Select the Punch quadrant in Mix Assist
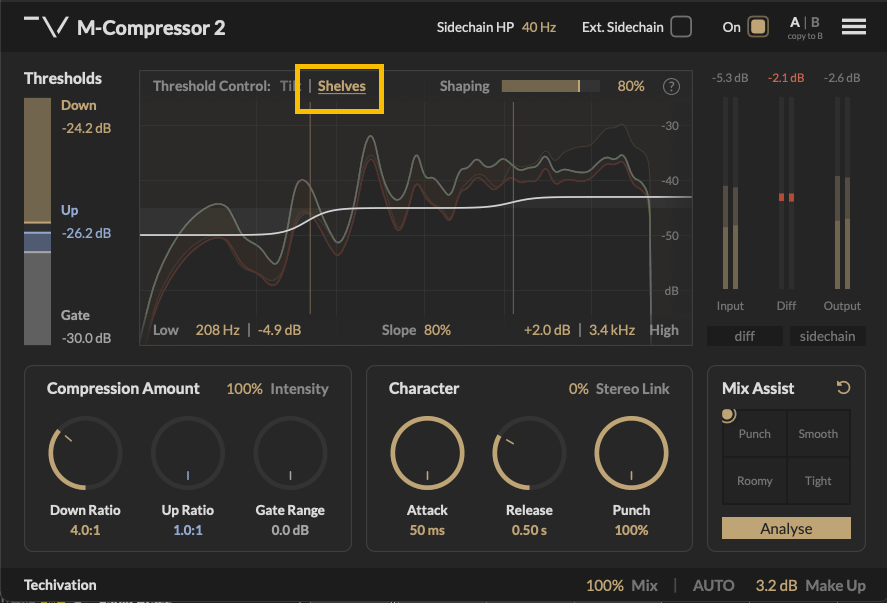Viewport: 887px width, 603px height. click(755, 433)
